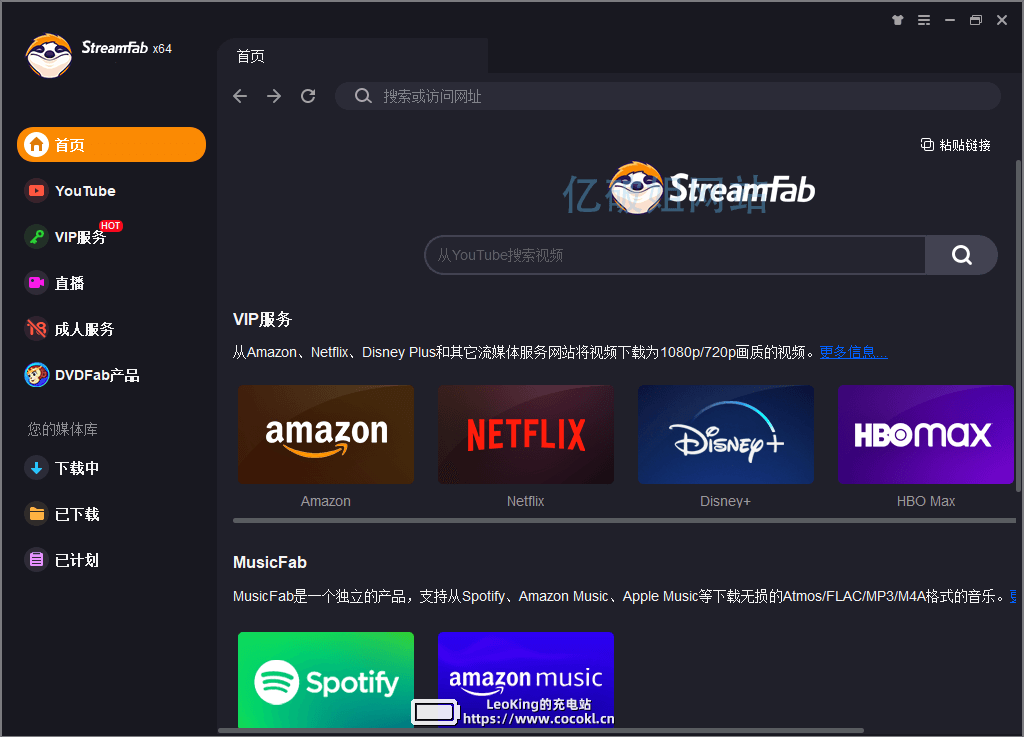This screenshot has height=737, width=1024.
Task: Restore down the StreamFab window
Action: [x=976, y=20]
